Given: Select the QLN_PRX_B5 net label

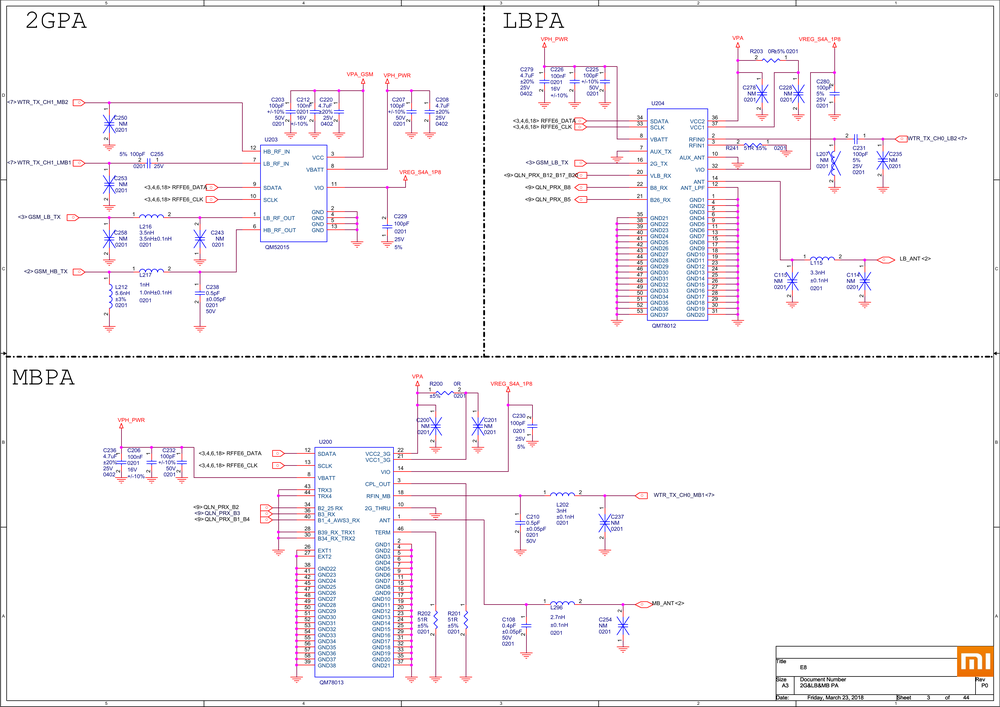Looking at the screenshot, I should click(x=553, y=200).
